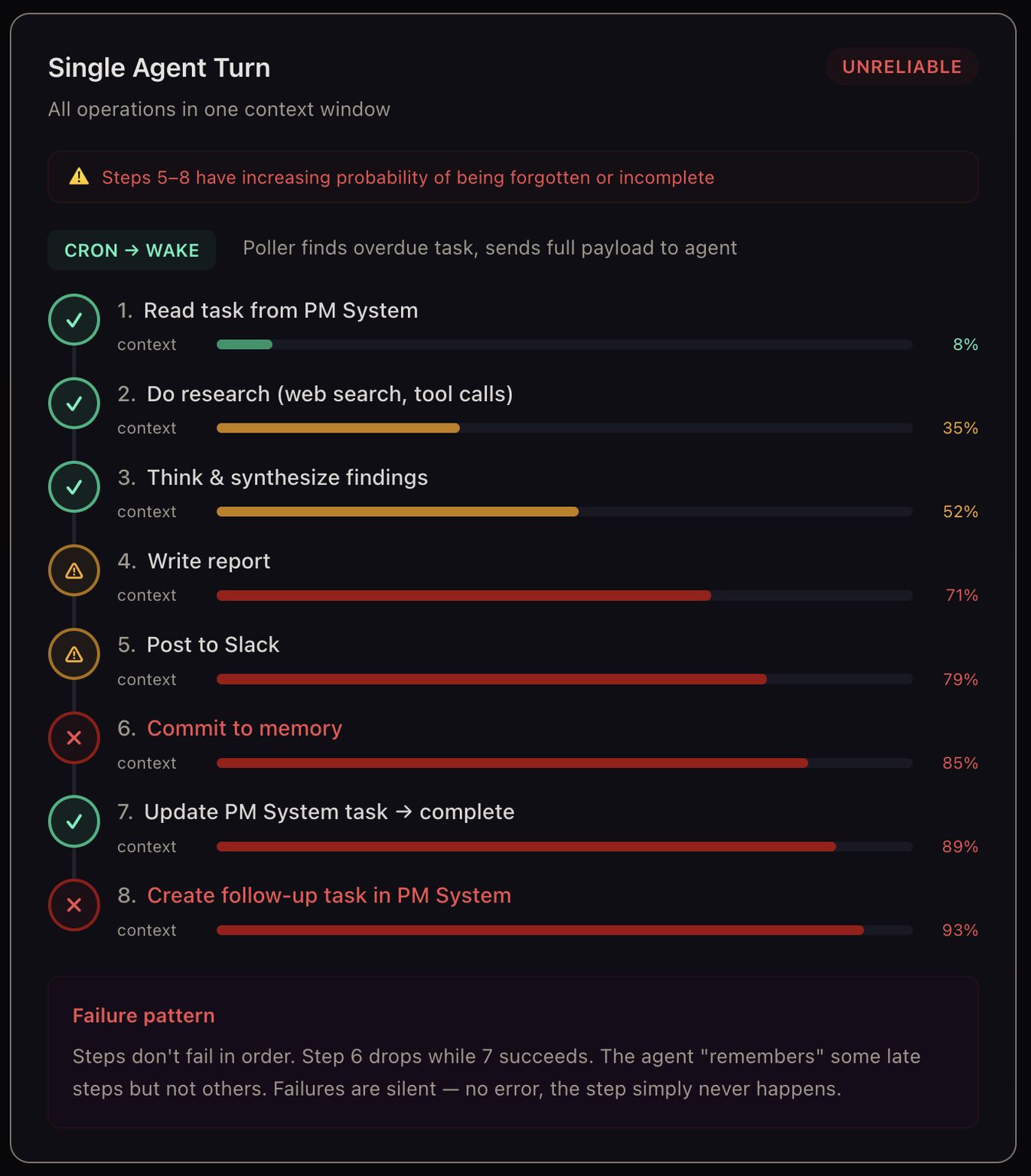Click the 93% context bar for step 8
The image size is (1031, 1176).
click(564, 930)
